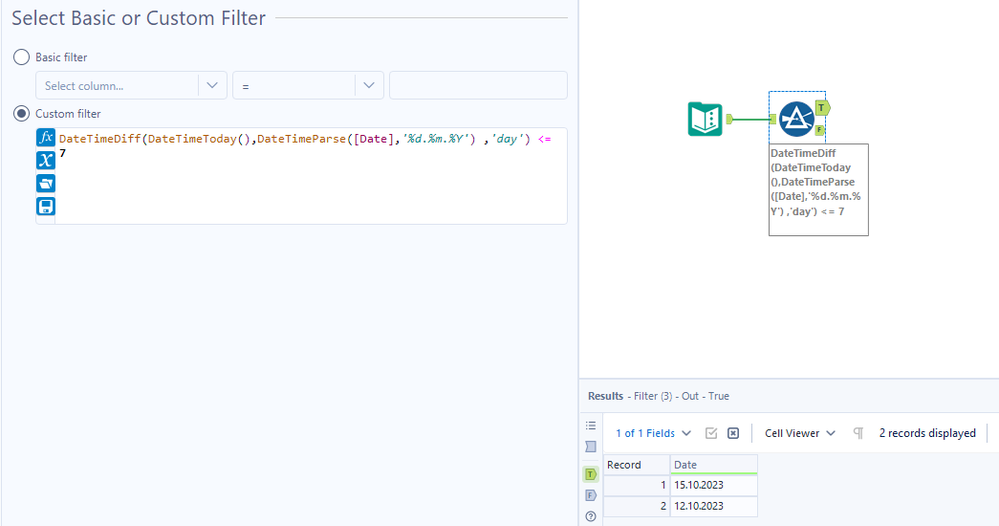Toggle the whitespace paragraph marks icon
The image size is (999, 526).
[858, 433]
